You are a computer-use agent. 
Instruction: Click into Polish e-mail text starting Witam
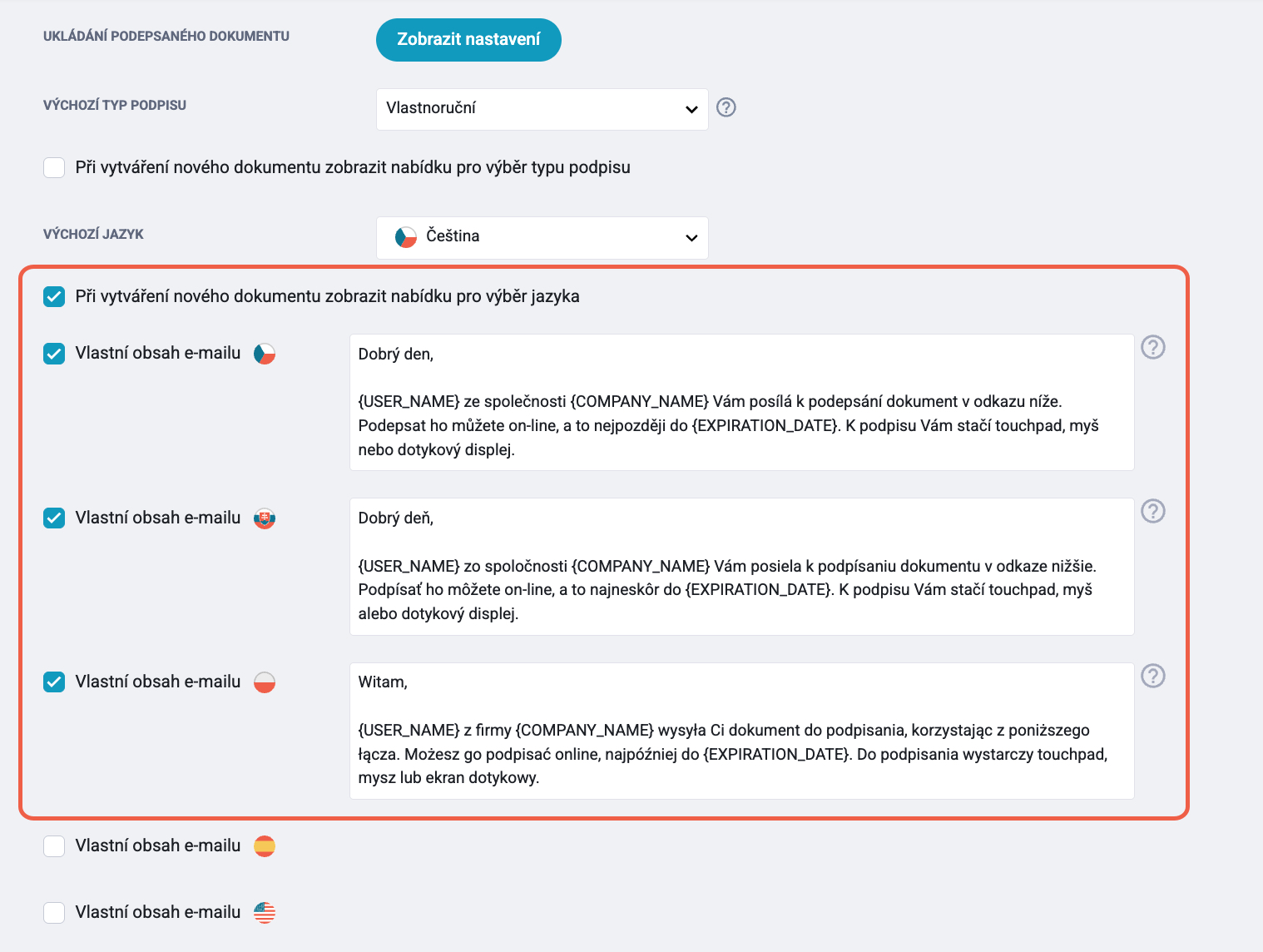click(742, 731)
